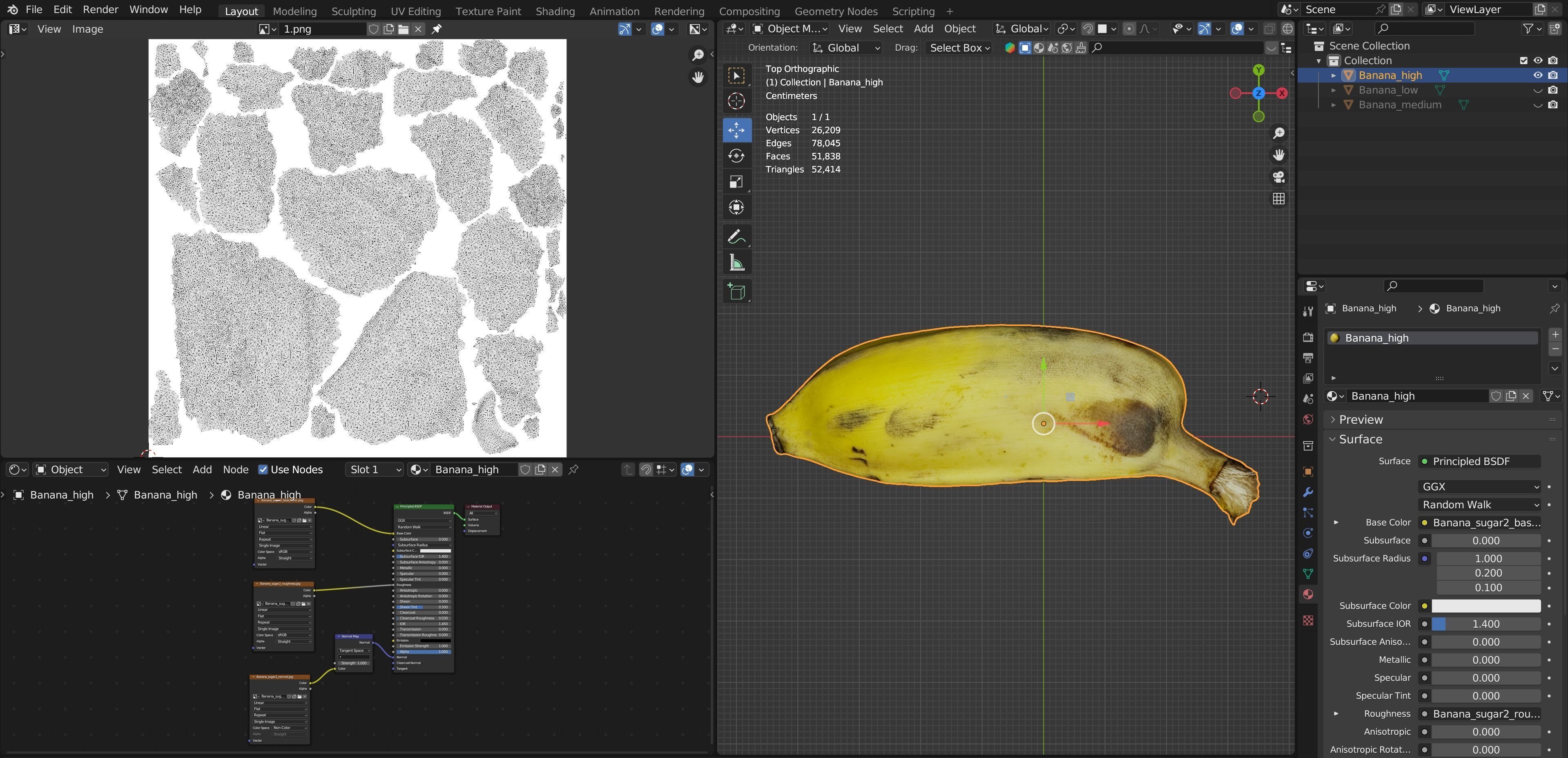
Task: Adjust the Subsurface IOR 1.400 slider
Action: [1485, 624]
